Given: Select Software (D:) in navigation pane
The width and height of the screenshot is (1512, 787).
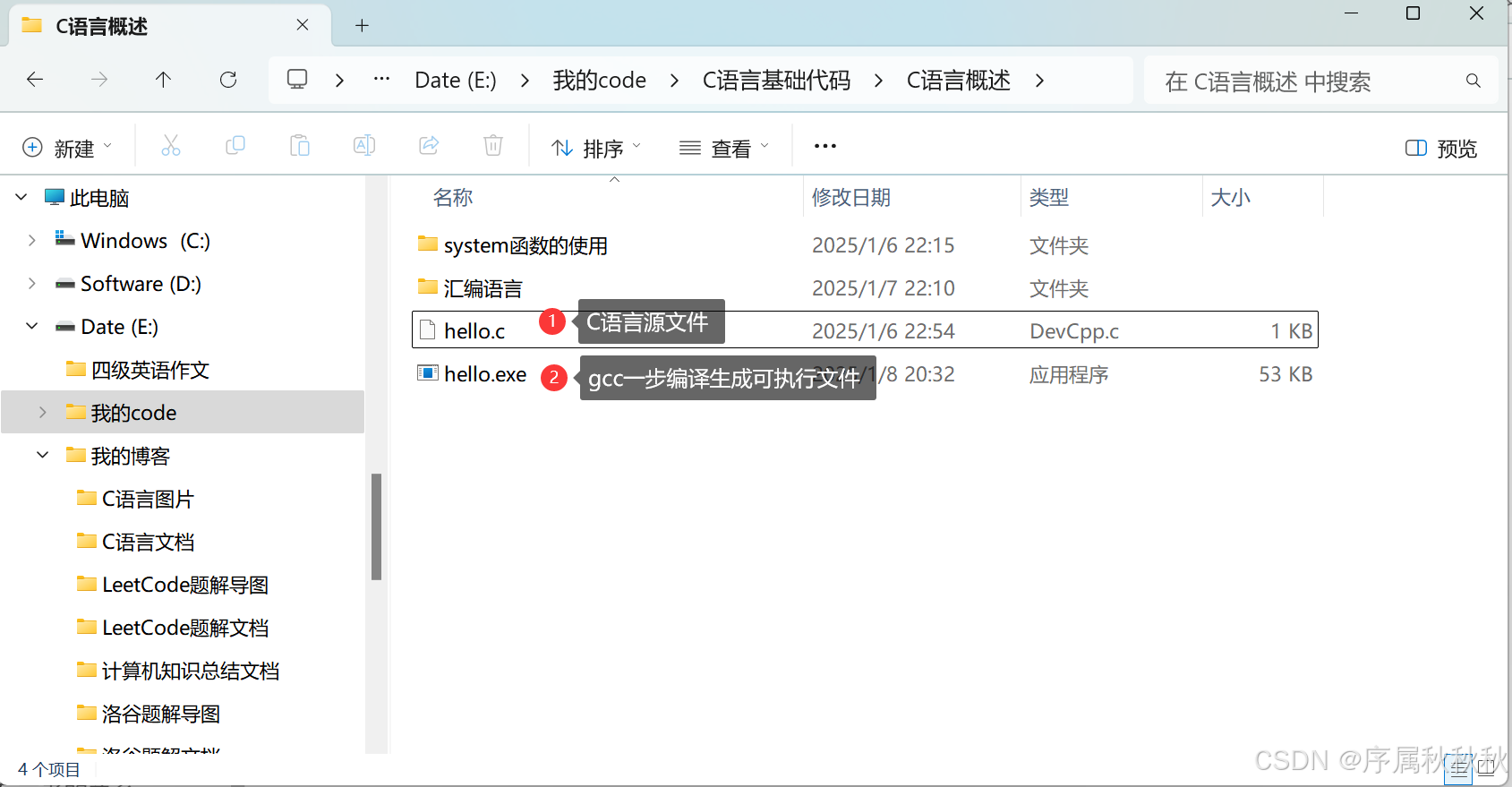Looking at the screenshot, I should [141, 284].
